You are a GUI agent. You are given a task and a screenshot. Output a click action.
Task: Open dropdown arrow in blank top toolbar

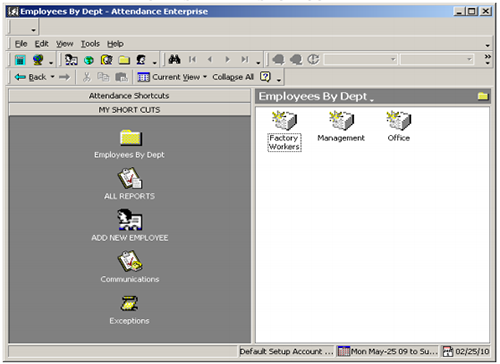[x=33, y=30]
